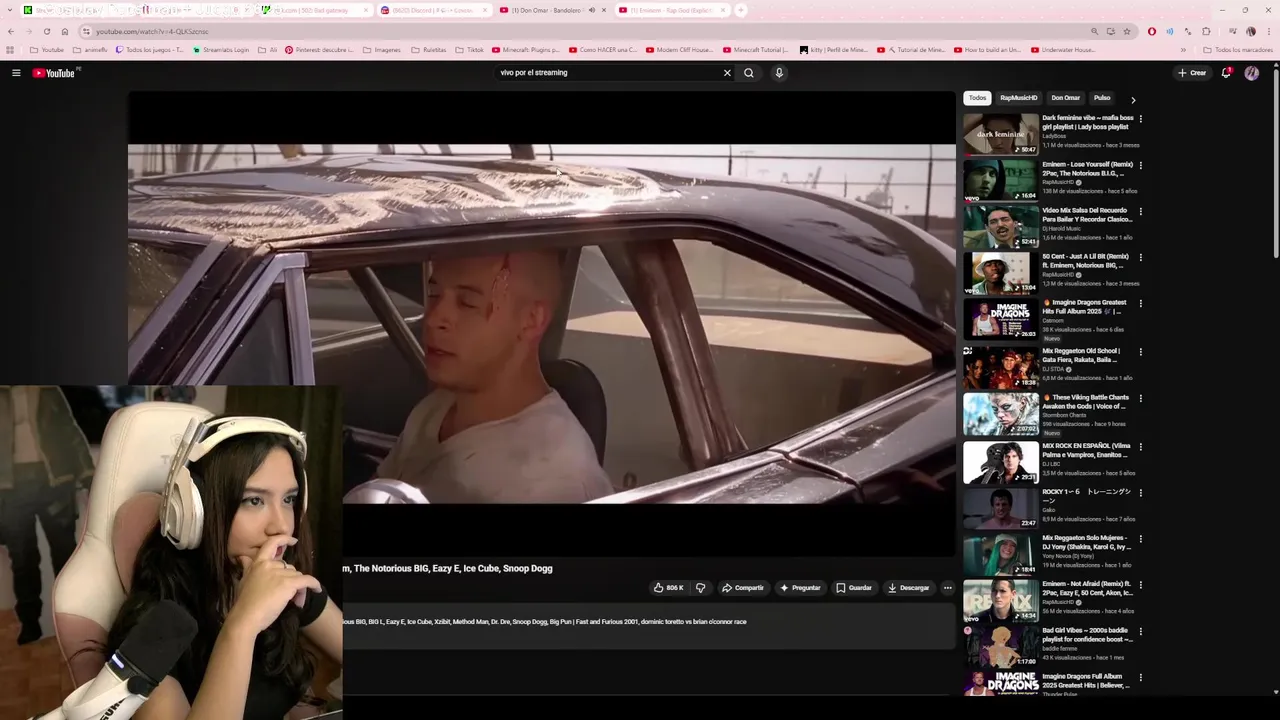Click the LadyBoss channel name
The width and height of the screenshot is (1280, 720).
[x=1054, y=136]
